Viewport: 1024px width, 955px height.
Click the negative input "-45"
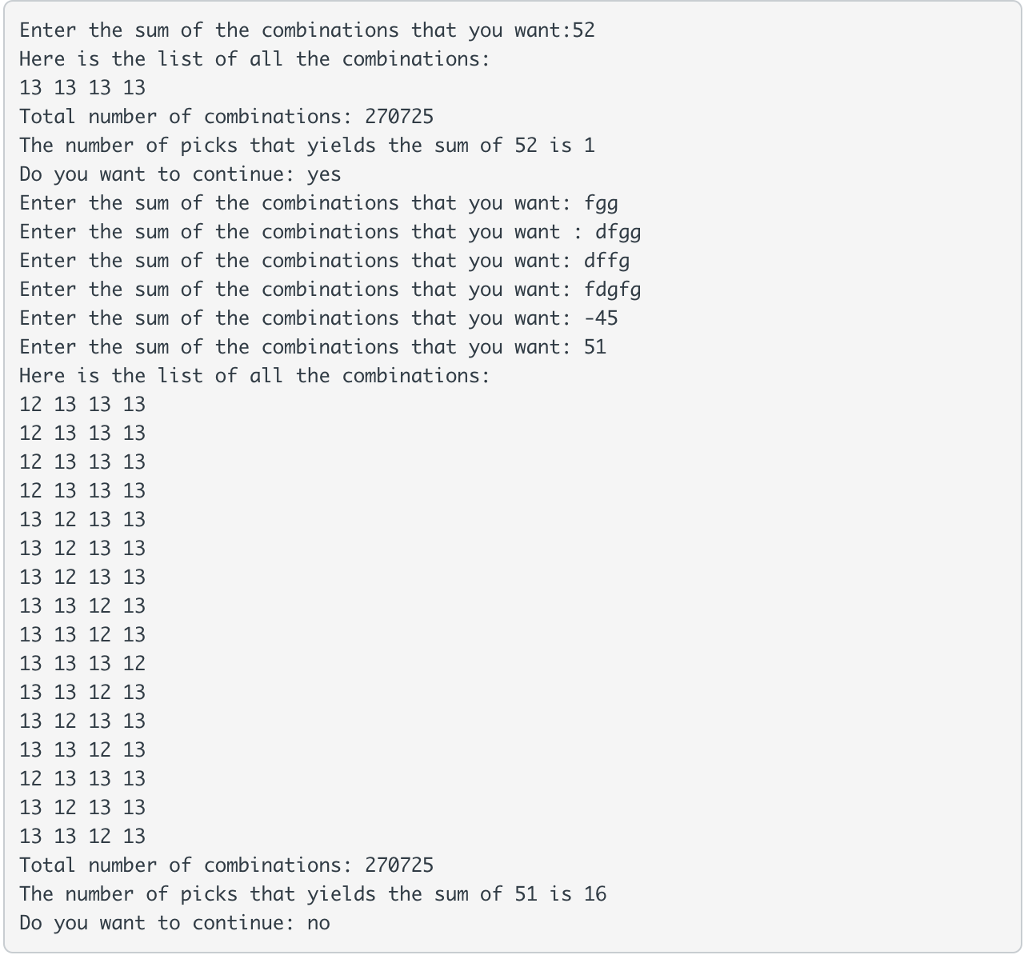pyautogui.click(x=601, y=319)
